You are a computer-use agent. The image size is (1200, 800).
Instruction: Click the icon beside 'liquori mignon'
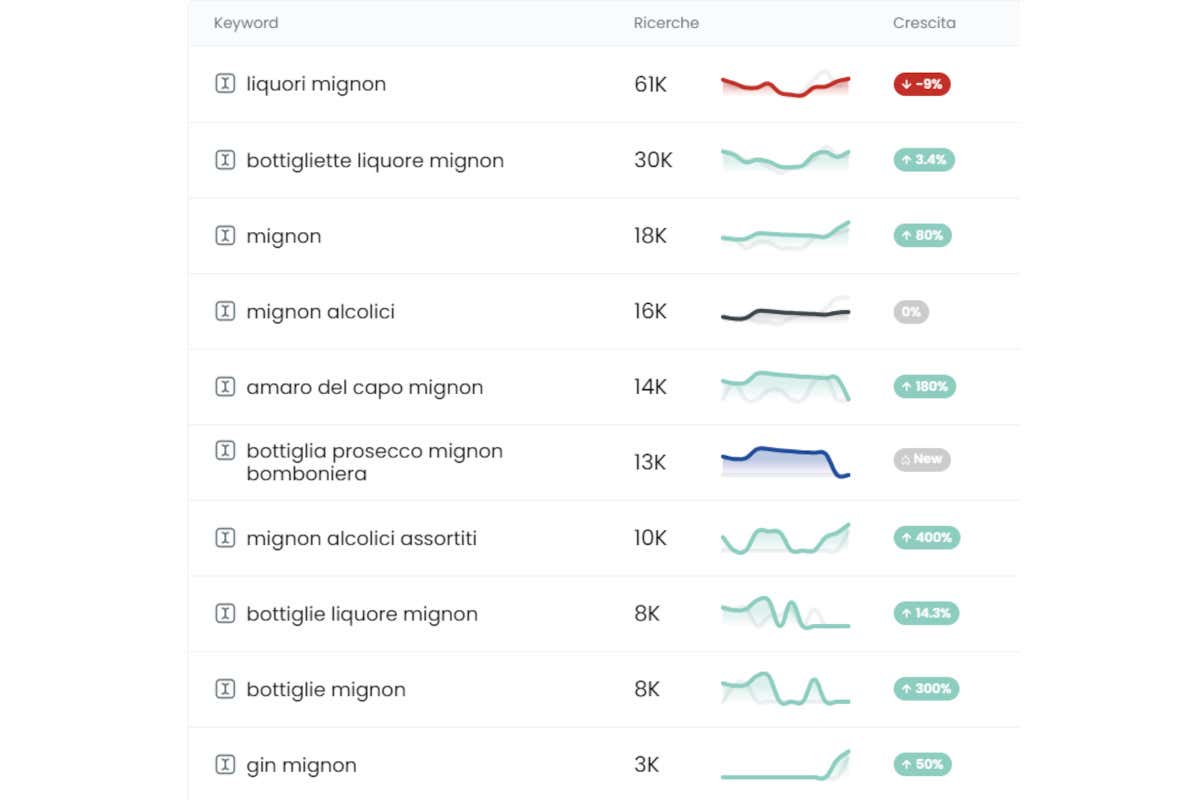(x=225, y=84)
